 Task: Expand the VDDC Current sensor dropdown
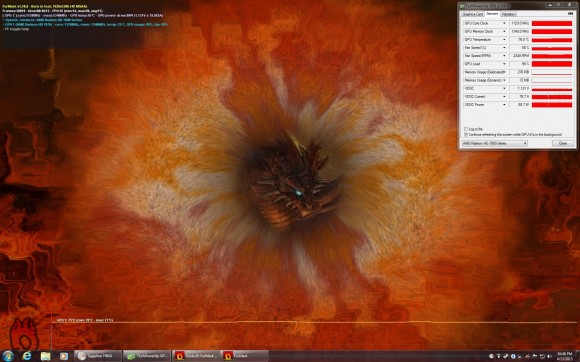tap(504, 97)
